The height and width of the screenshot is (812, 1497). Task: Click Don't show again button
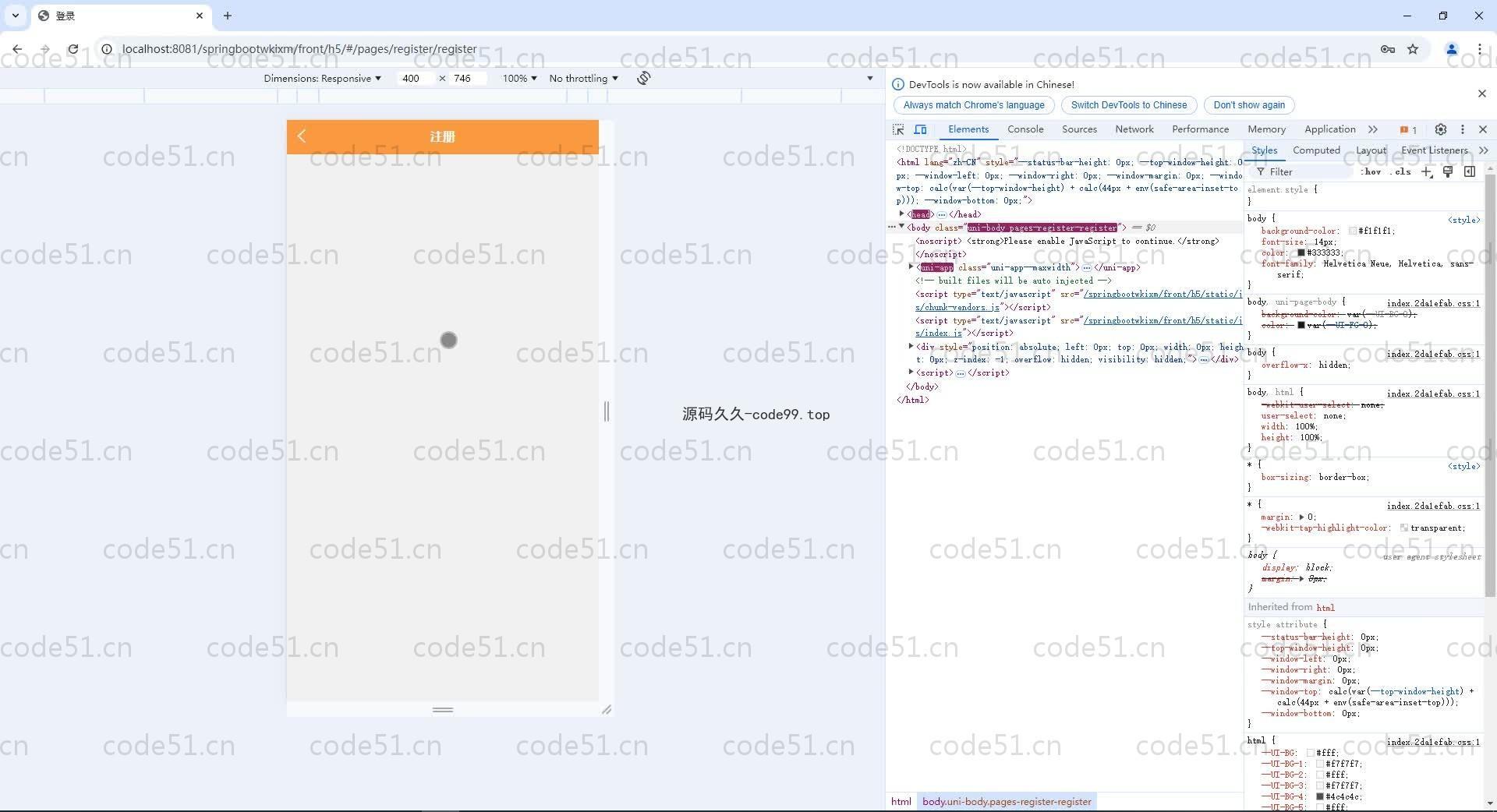1249,105
